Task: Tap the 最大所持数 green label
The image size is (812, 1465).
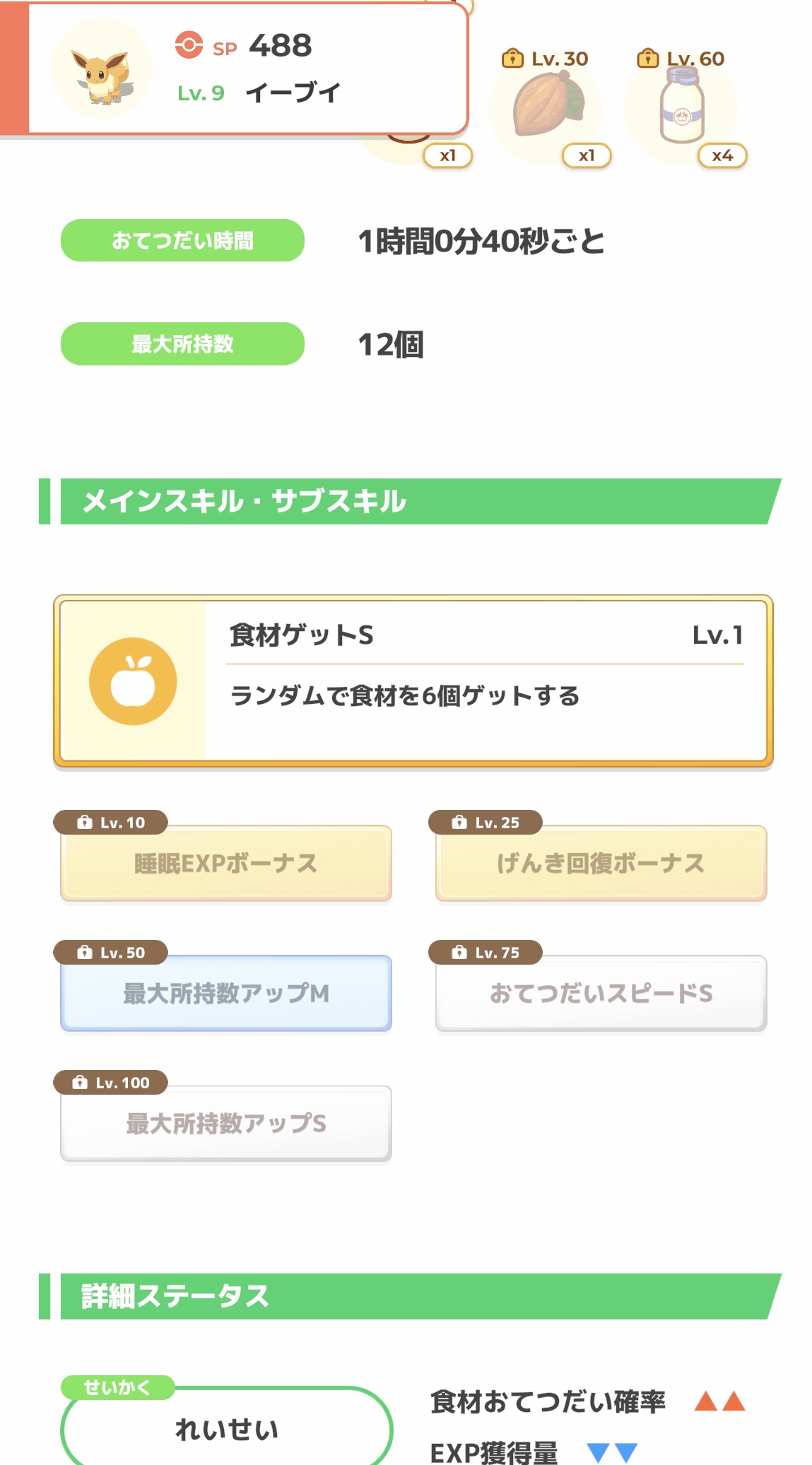Action: [182, 344]
